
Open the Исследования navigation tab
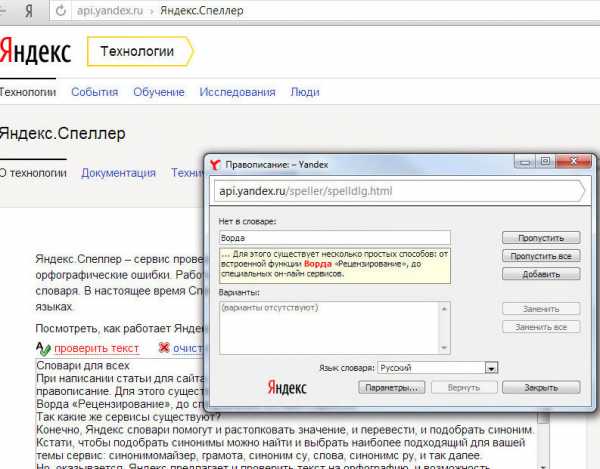point(237,92)
